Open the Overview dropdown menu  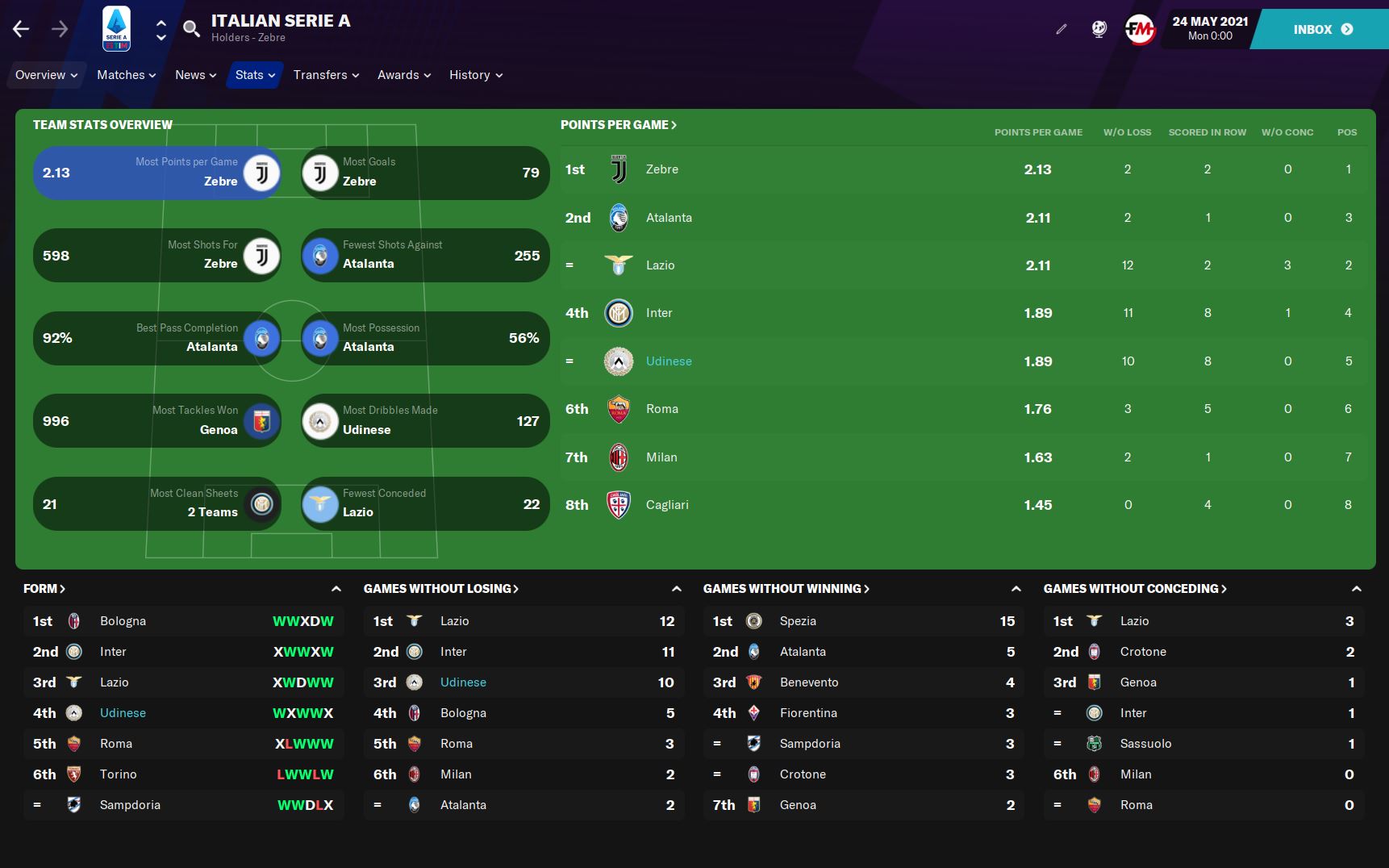click(x=47, y=75)
